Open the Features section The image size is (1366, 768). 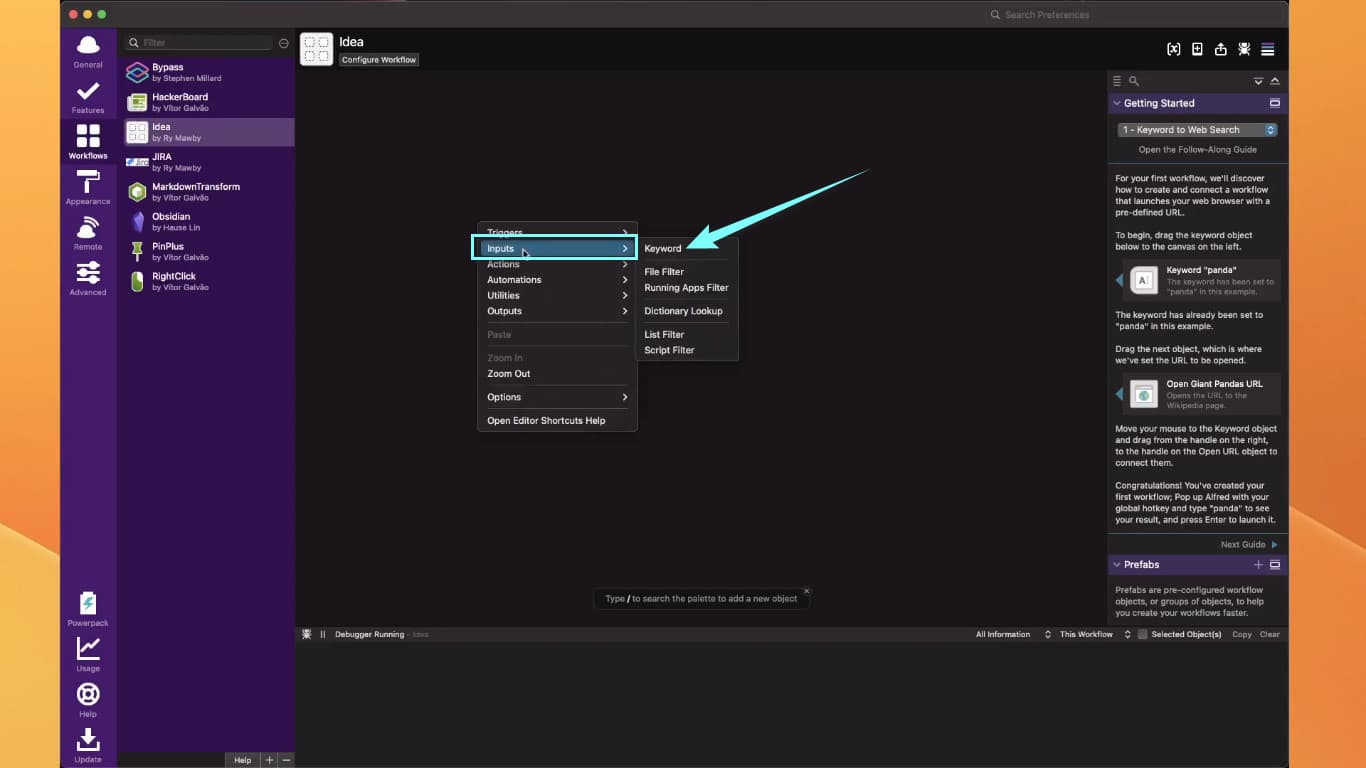click(88, 97)
